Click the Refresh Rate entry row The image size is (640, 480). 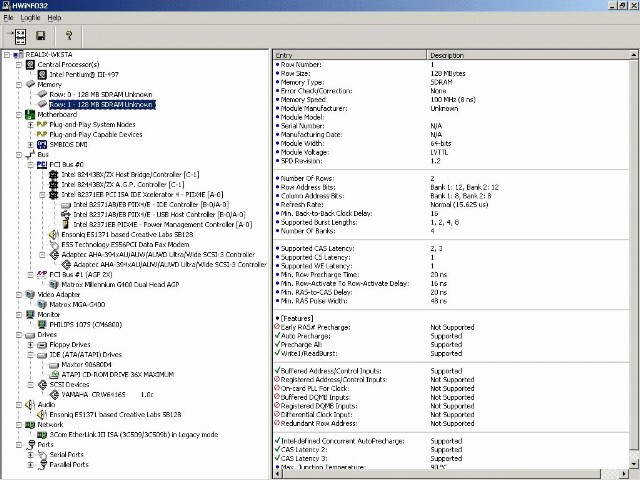[451, 204]
